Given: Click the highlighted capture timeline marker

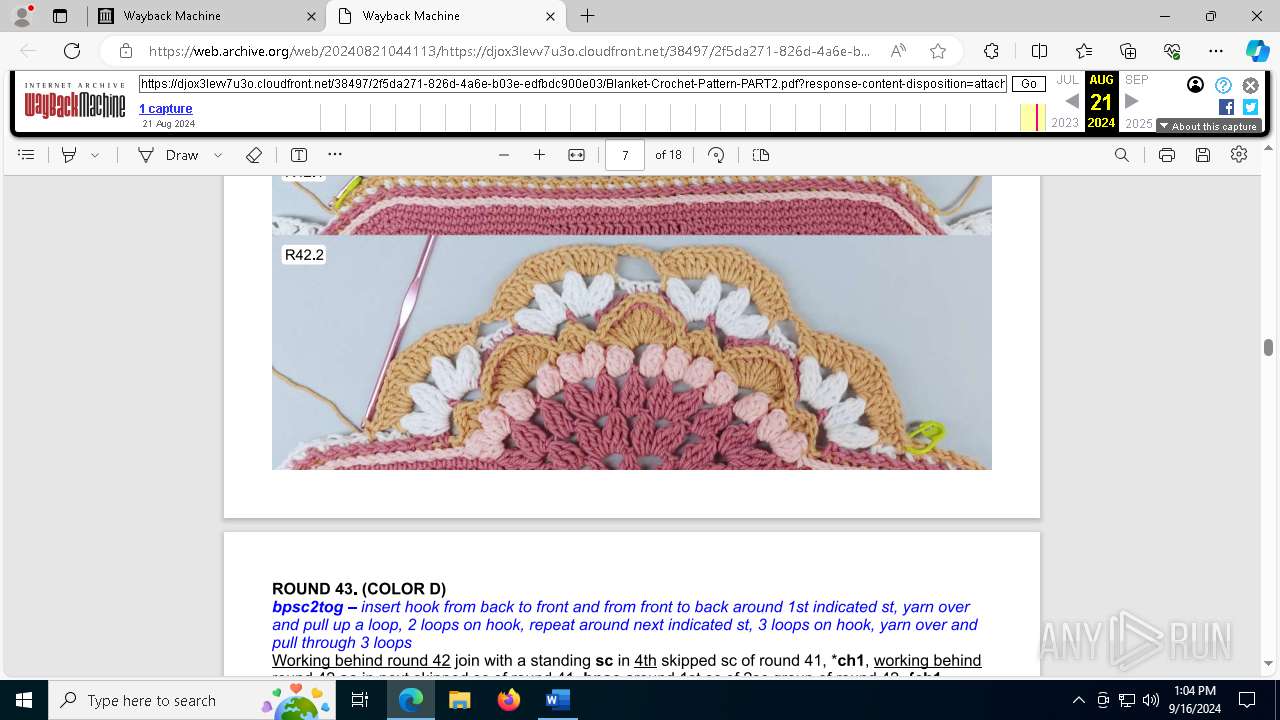Looking at the screenshot, I should 1037,117.
